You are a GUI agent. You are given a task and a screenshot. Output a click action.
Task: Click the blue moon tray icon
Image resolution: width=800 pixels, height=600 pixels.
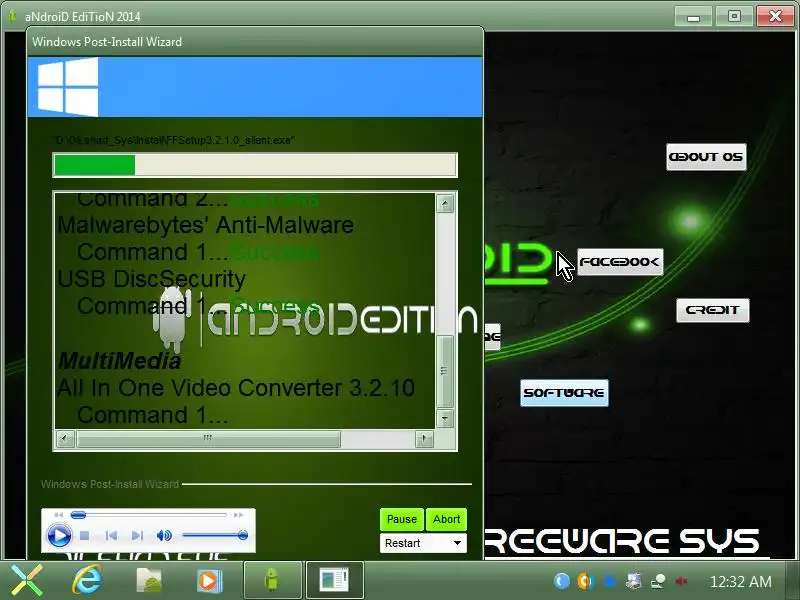pyautogui.click(x=562, y=581)
